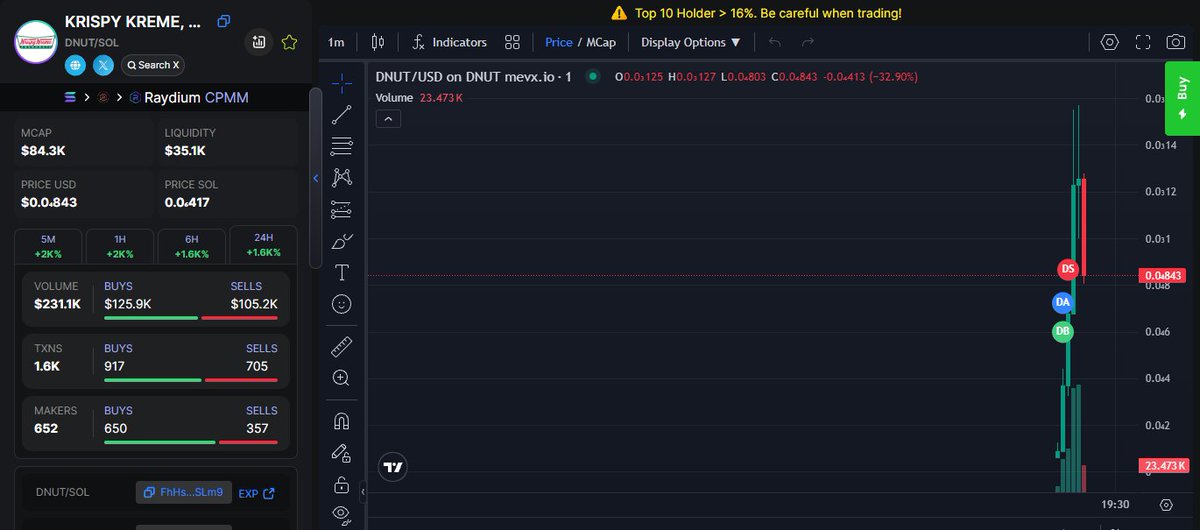
Task: Expand the Display Options dropdown
Action: coord(691,42)
